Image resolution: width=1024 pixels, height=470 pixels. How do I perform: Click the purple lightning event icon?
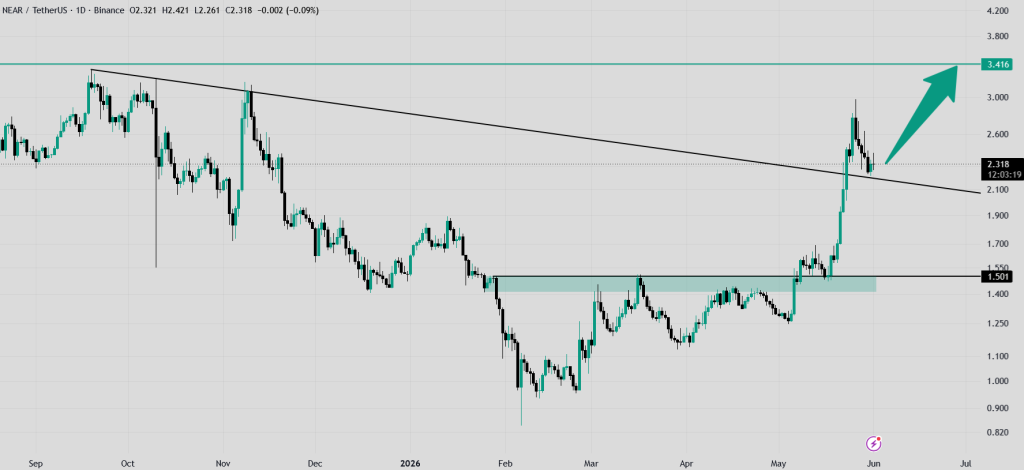pos(874,444)
